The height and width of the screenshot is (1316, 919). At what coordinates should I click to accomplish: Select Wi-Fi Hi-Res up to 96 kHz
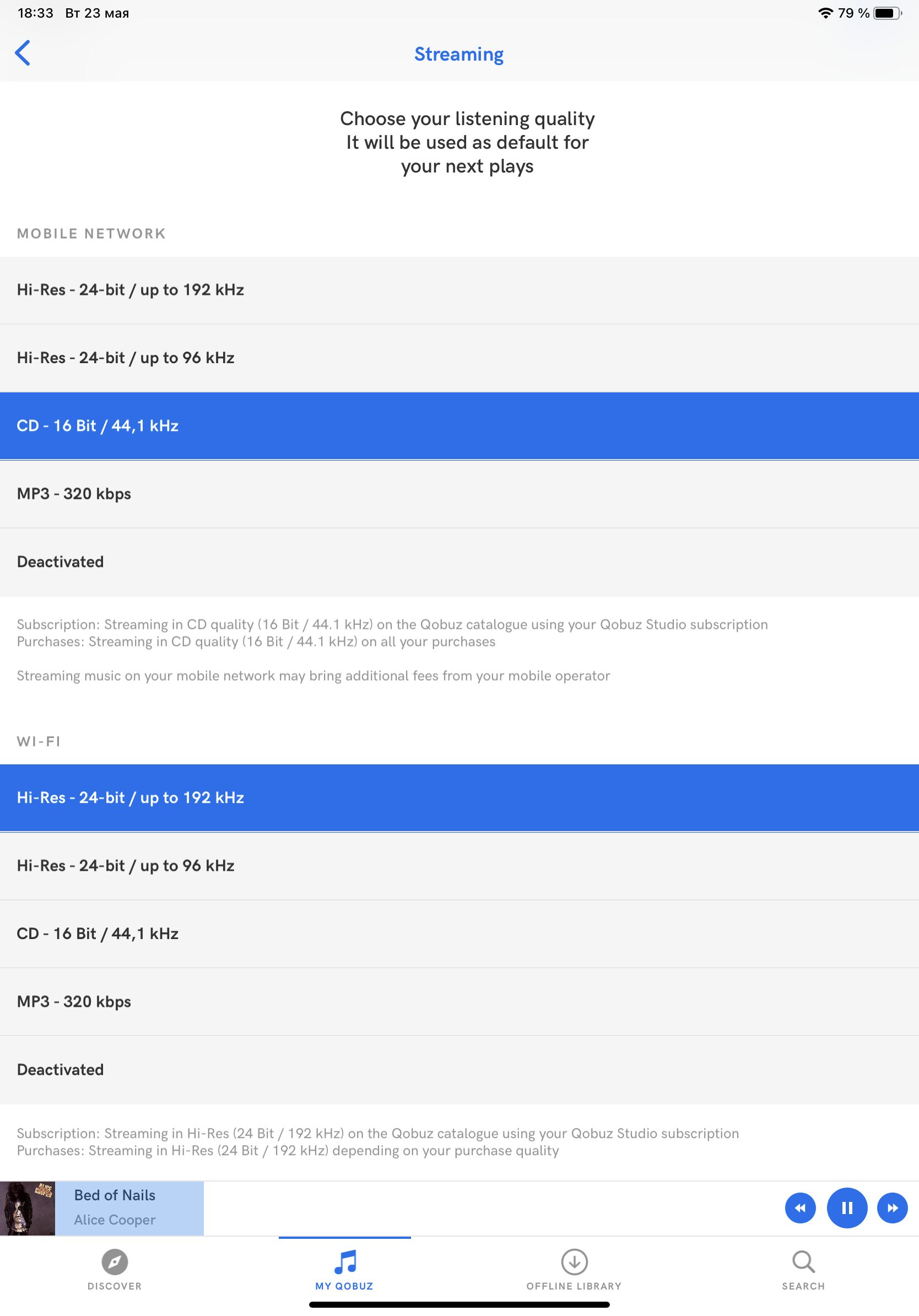[x=459, y=866]
